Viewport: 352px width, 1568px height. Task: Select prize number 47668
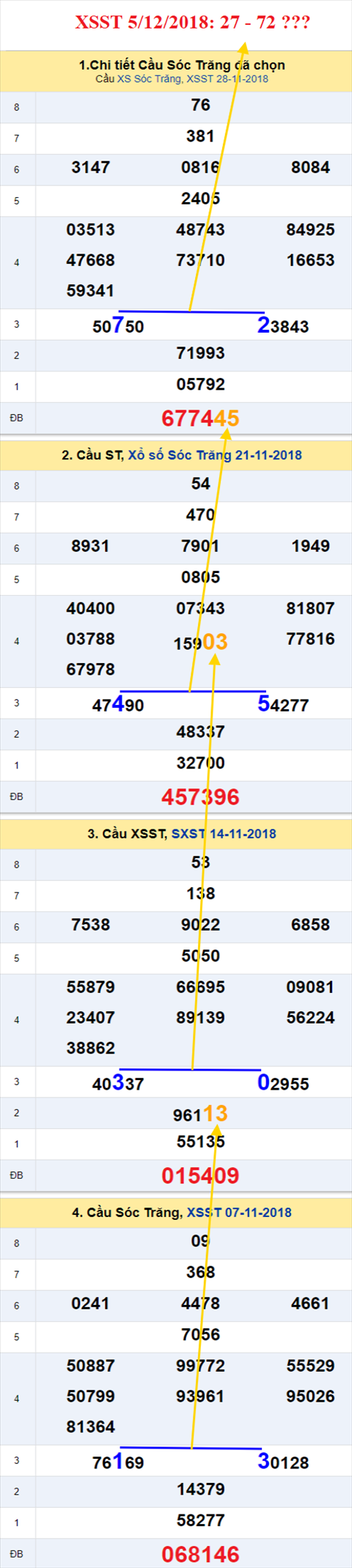pos(91,261)
